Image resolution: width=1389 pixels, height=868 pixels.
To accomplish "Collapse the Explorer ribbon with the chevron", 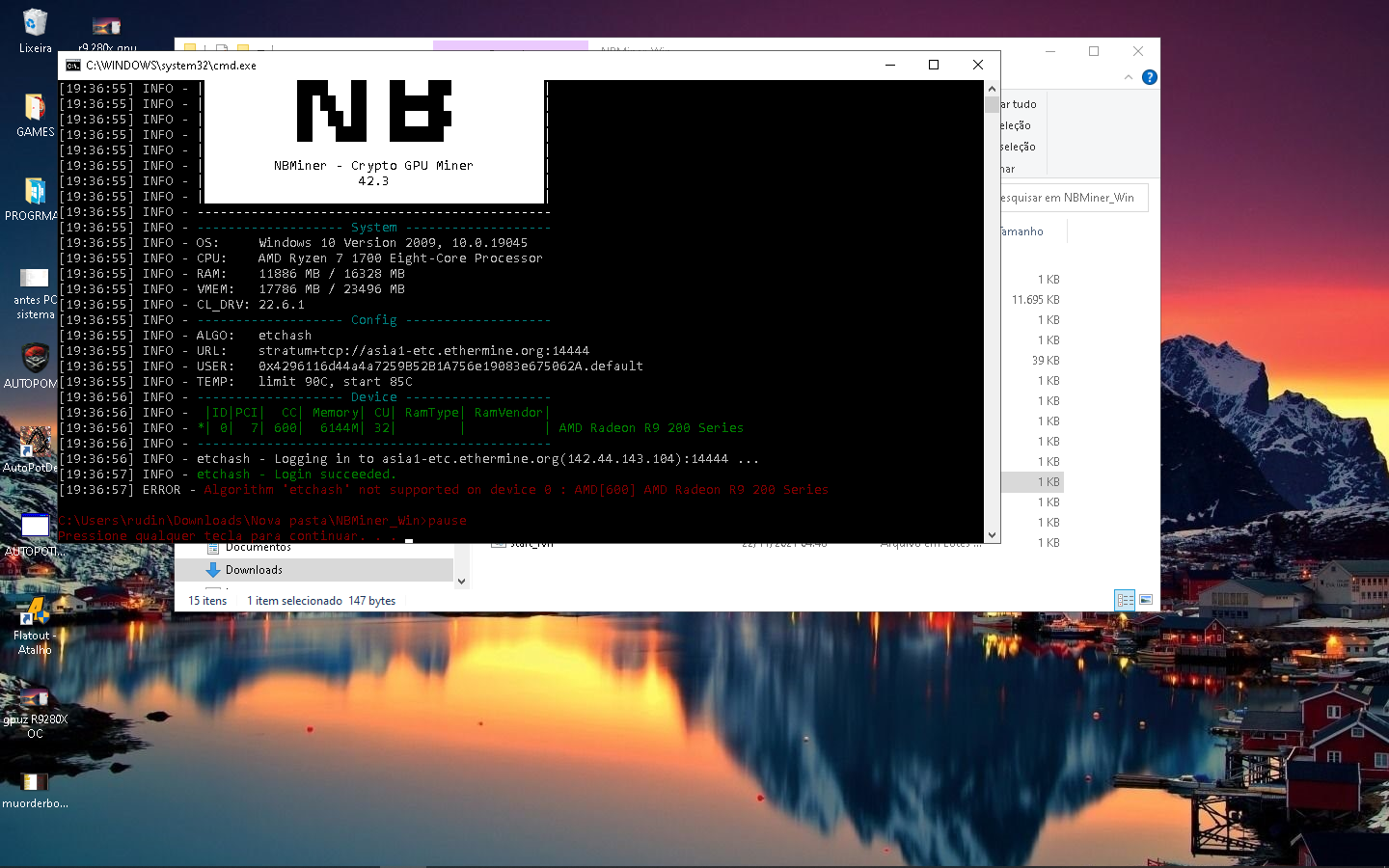I will 1129,77.
